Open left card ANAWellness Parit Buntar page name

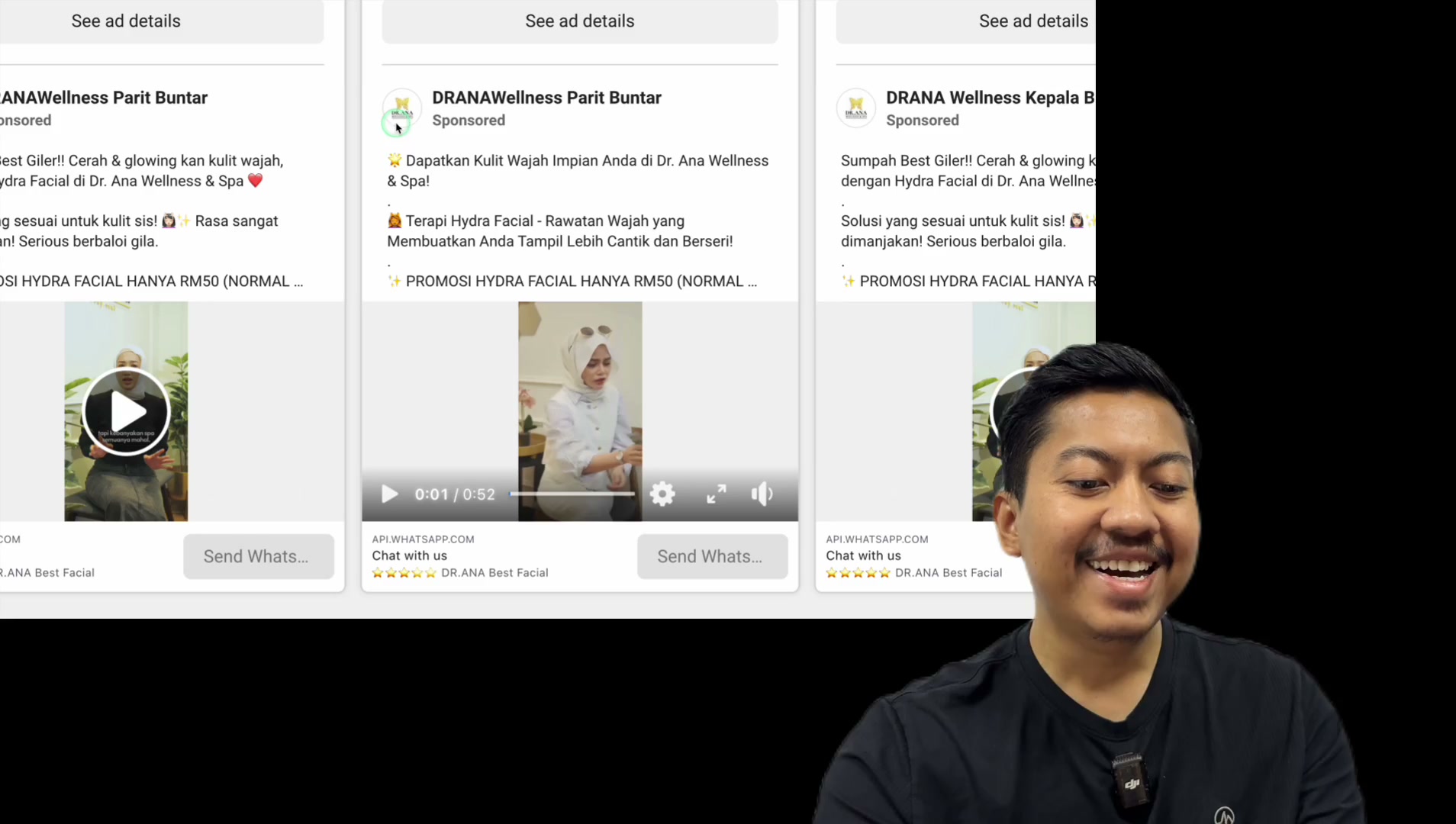point(104,98)
